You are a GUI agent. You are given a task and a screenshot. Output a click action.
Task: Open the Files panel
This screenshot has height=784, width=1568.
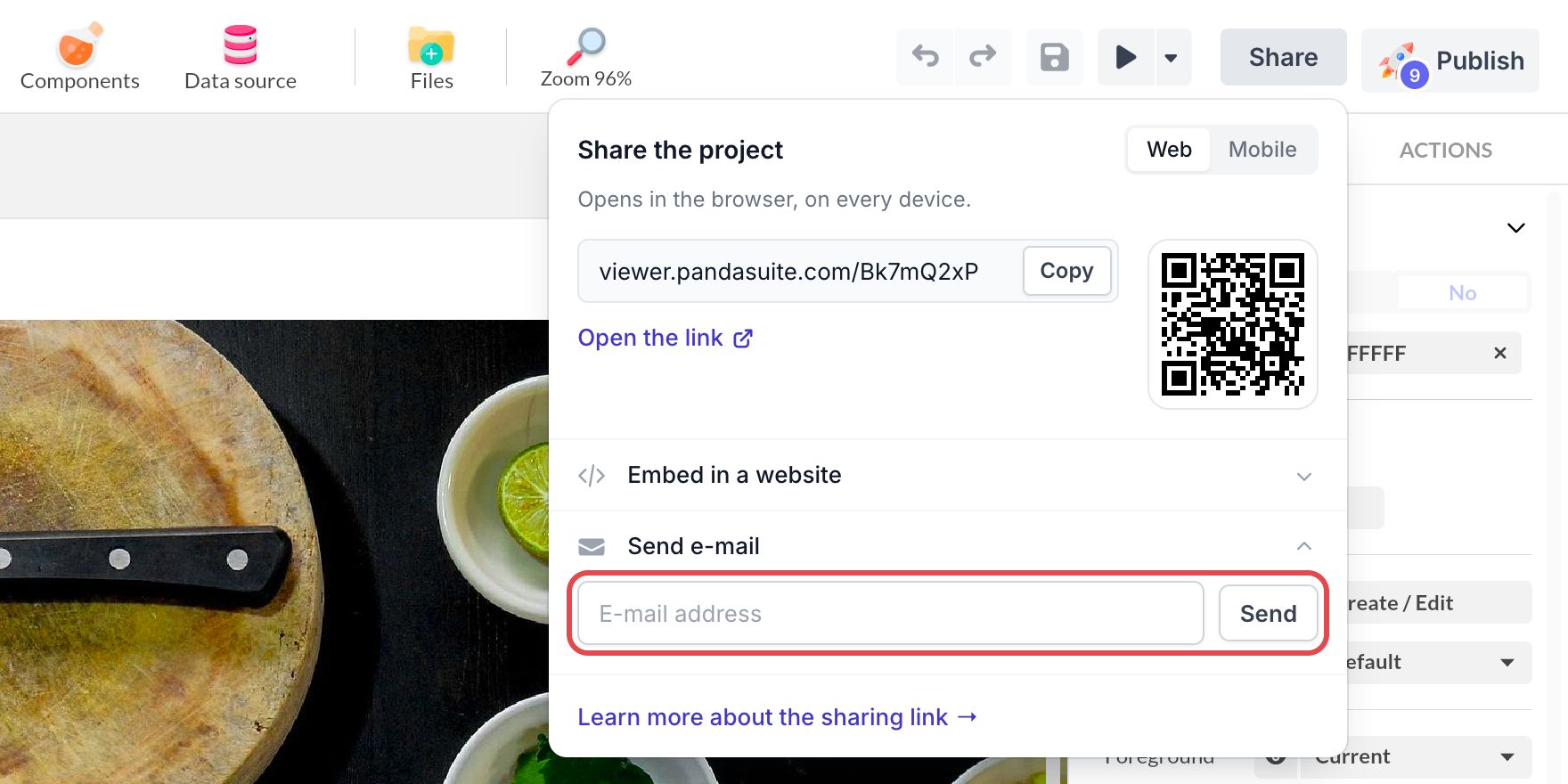click(x=431, y=57)
